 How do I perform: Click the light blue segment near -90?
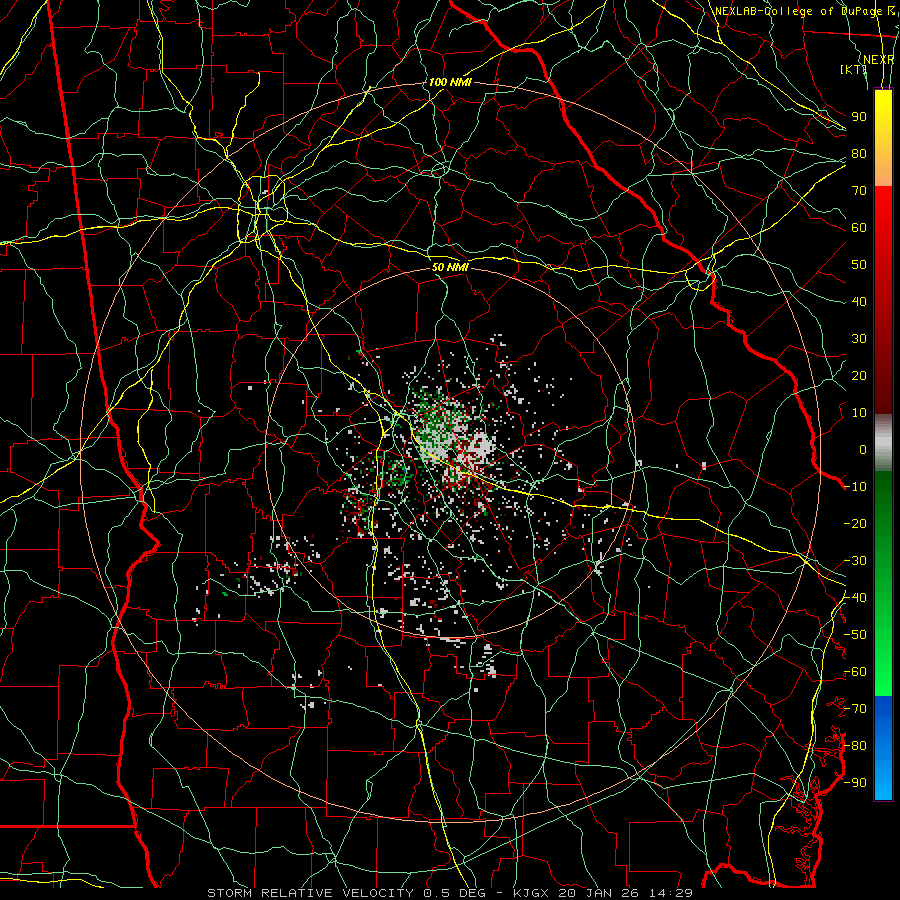[x=883, y=781]
